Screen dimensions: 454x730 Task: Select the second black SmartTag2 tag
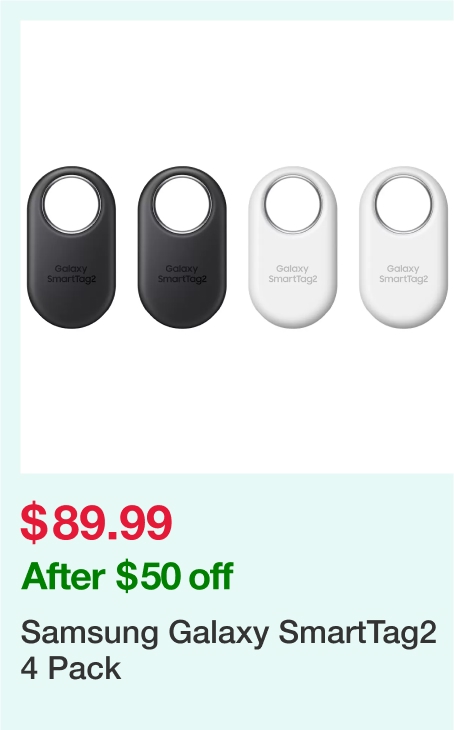[182, 247]
